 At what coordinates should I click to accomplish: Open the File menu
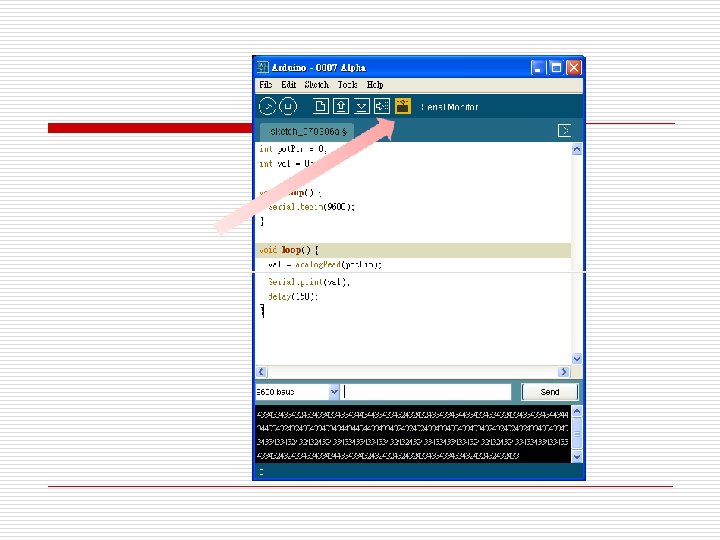[265, 85]
